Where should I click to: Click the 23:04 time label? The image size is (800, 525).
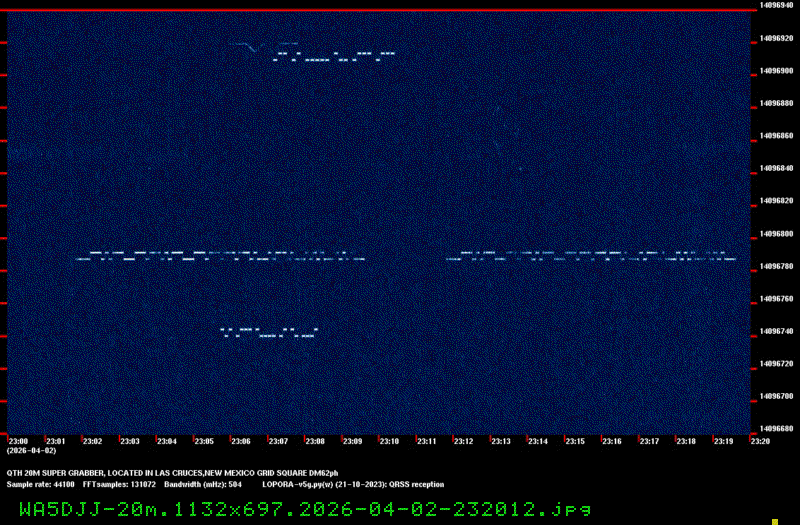click(x=167, y=441)
